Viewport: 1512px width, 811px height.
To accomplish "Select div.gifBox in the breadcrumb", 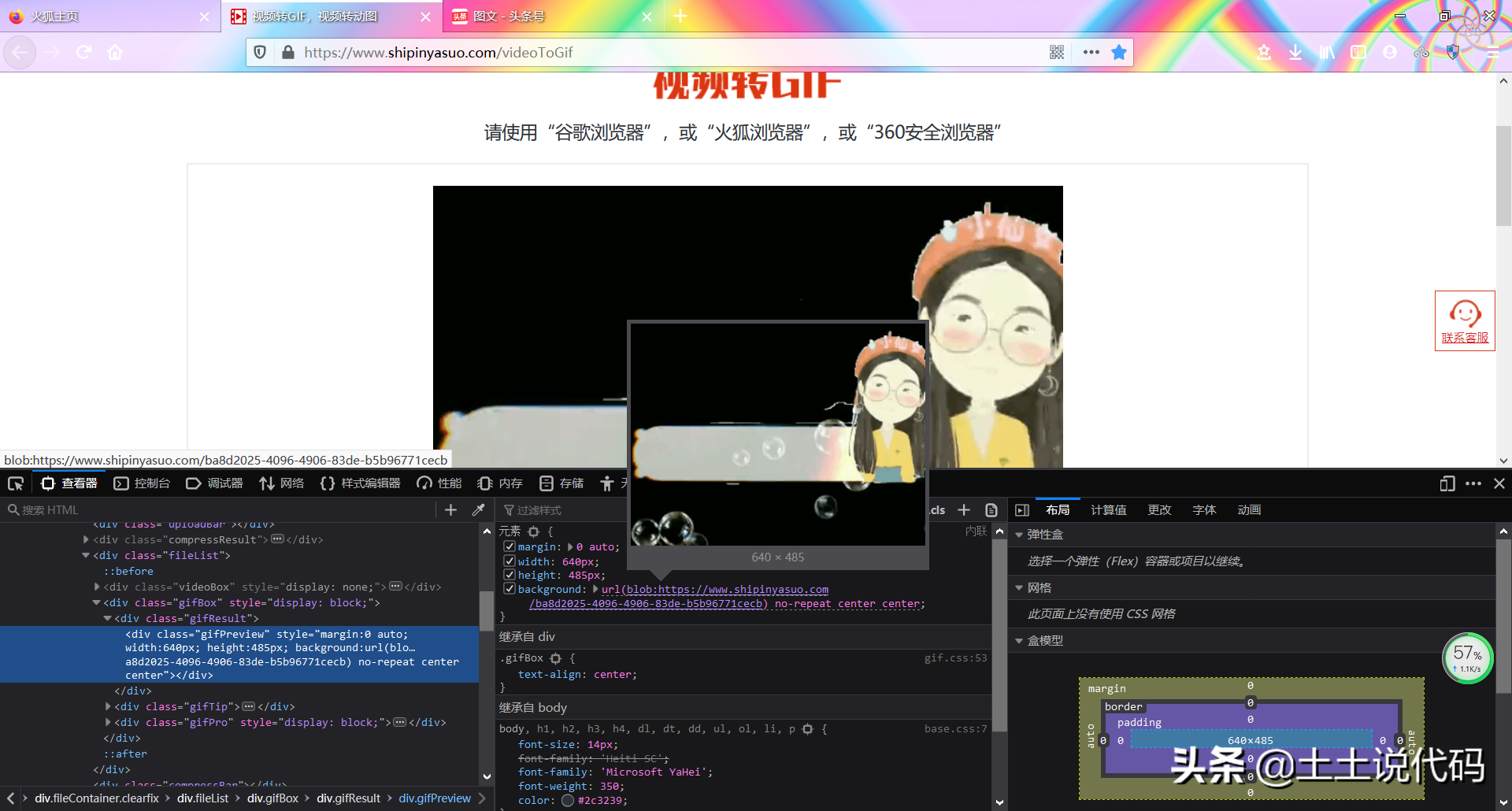I will click(272, 798).
